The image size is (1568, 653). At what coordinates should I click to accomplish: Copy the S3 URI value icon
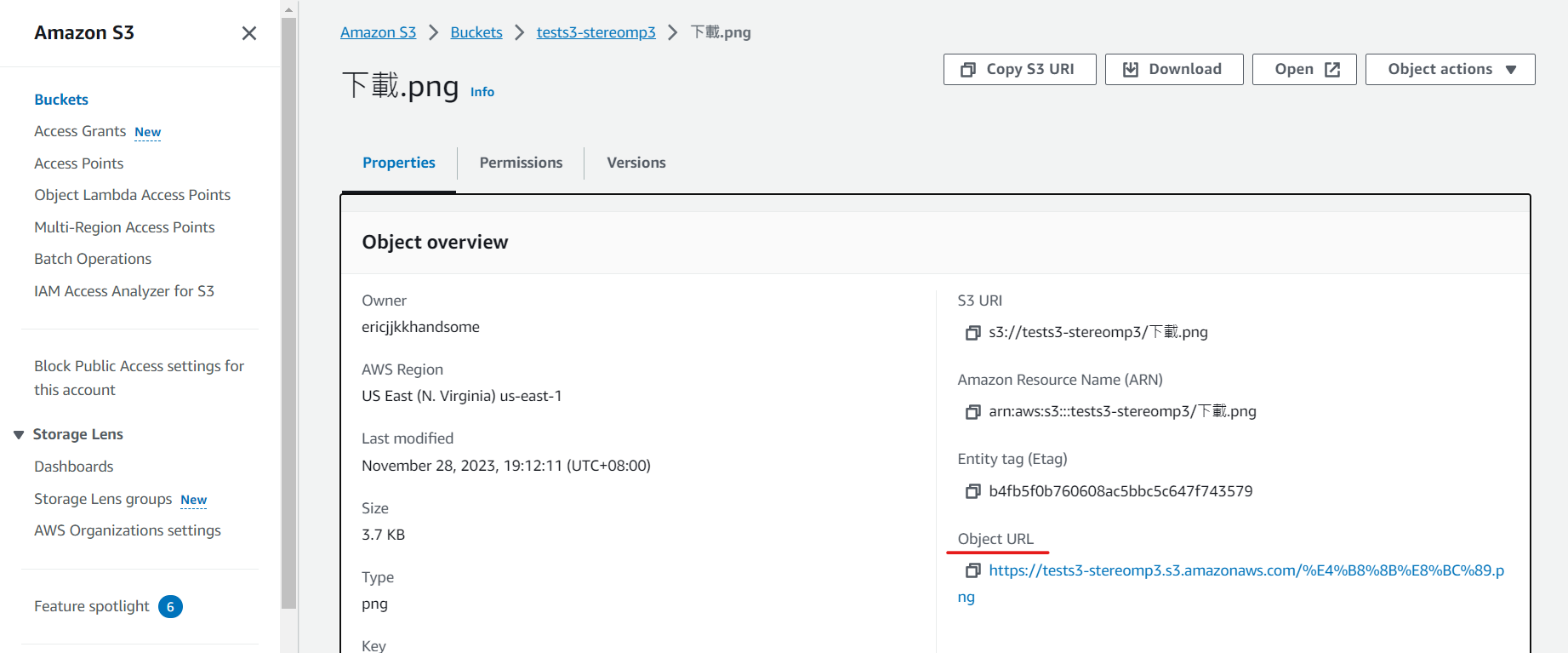coord(972,333)
